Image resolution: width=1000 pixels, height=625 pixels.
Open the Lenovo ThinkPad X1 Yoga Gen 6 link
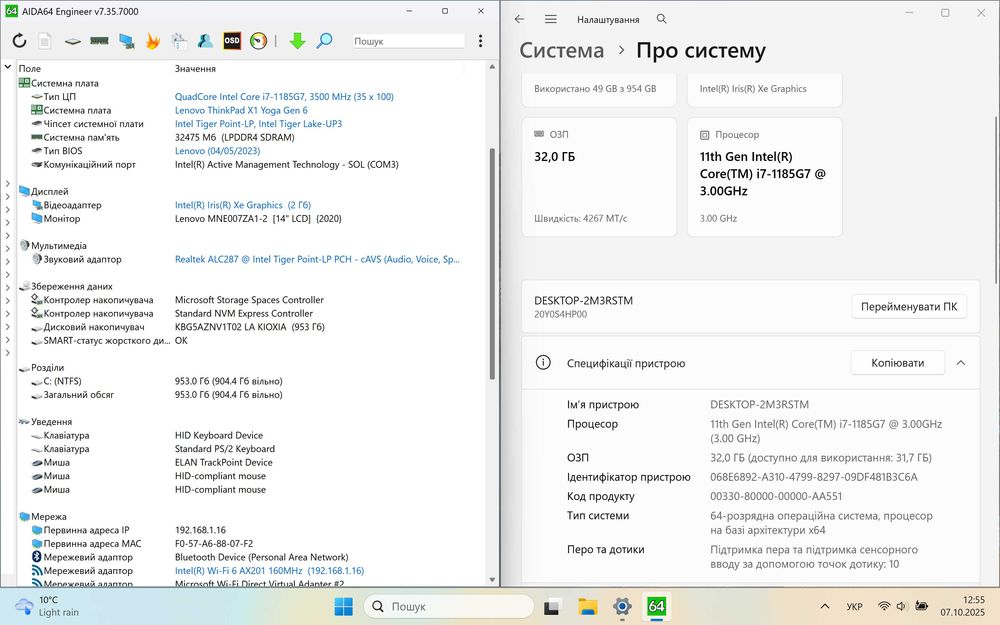click(x=241, y=110)
